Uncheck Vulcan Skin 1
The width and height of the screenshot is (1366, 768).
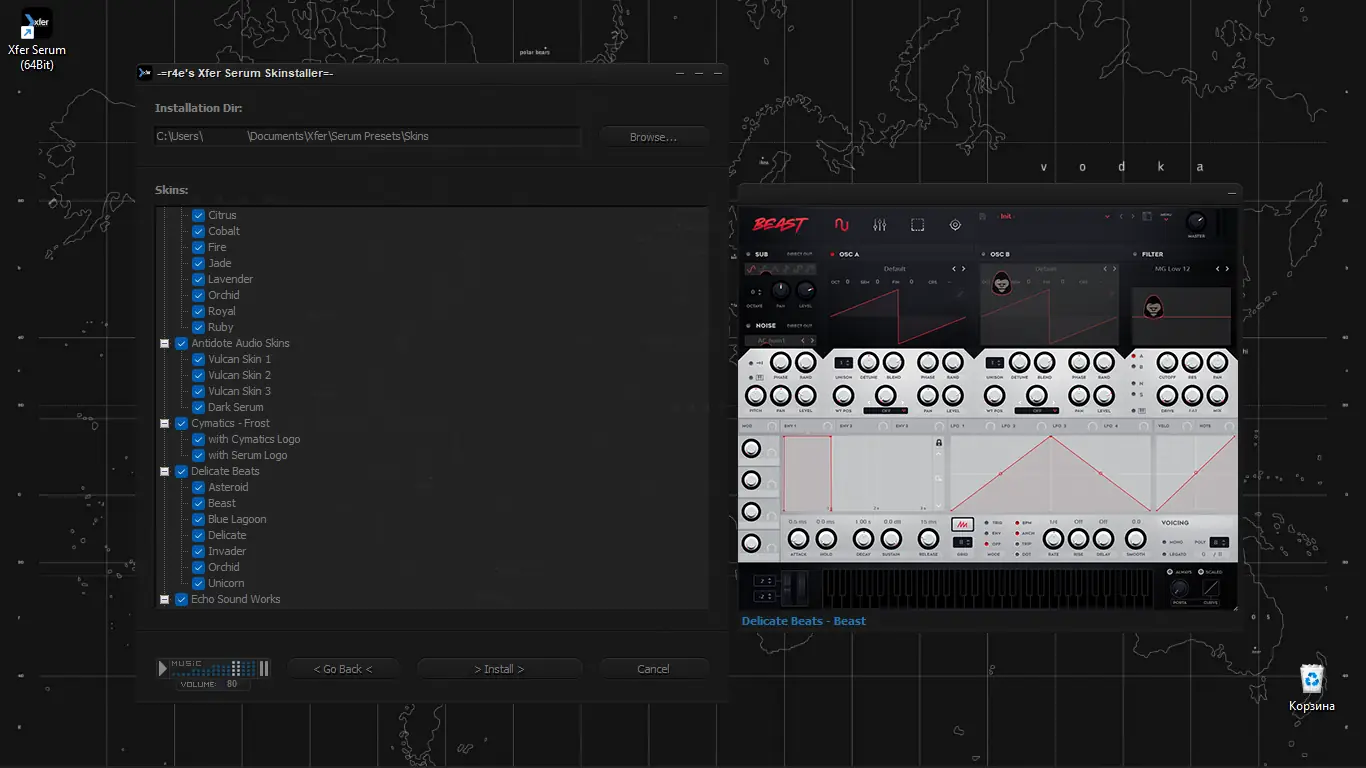[x=198, y=359]
